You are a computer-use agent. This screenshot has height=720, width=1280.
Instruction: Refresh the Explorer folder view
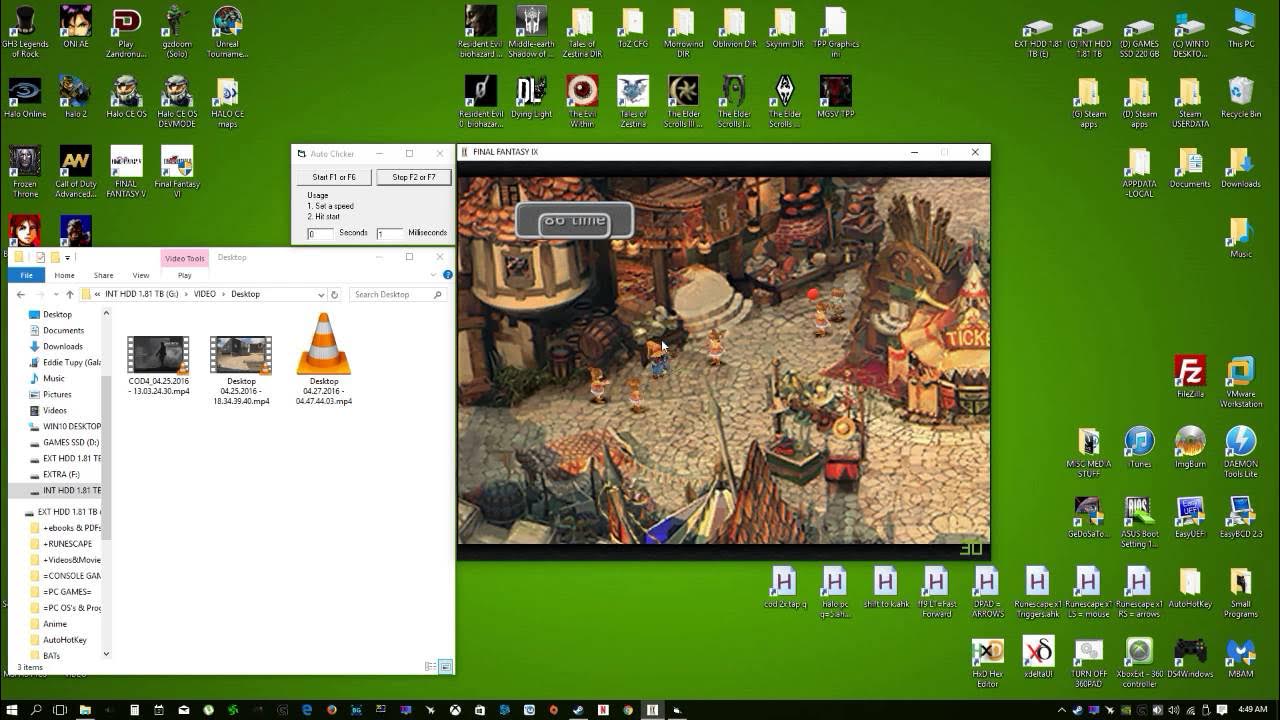[334, 294]
